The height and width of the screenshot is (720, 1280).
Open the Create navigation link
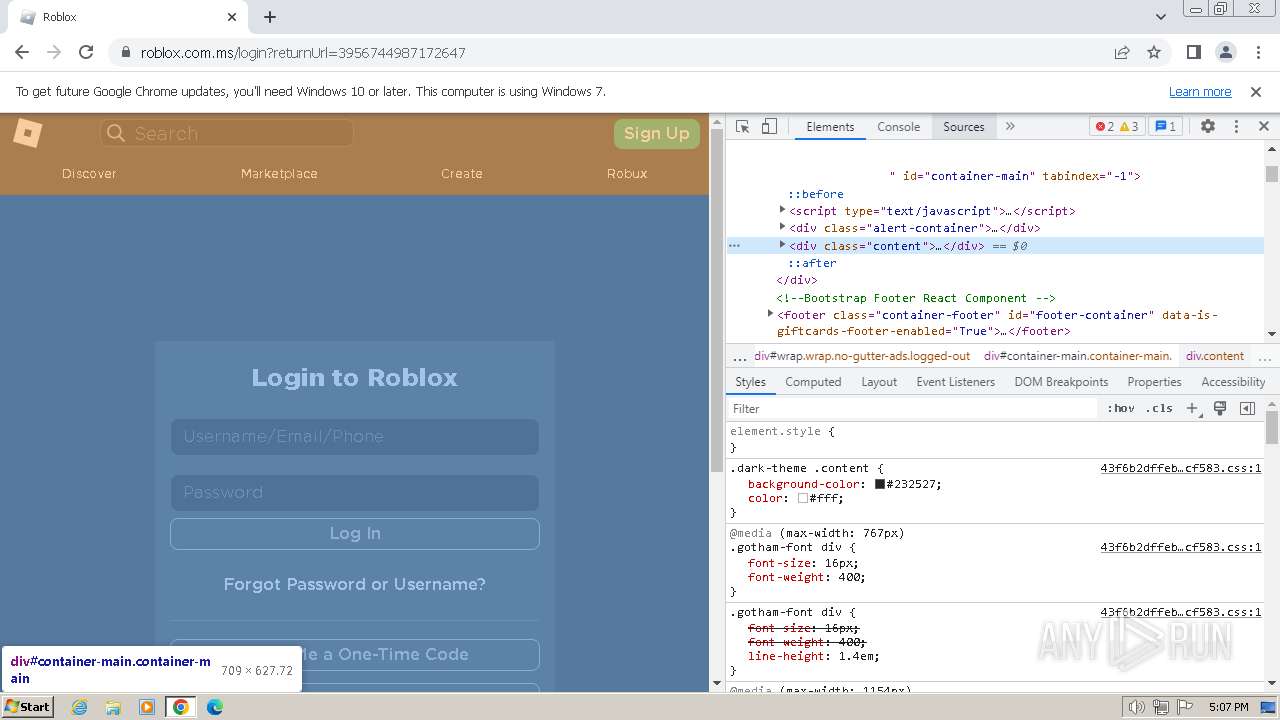[462, 173]
